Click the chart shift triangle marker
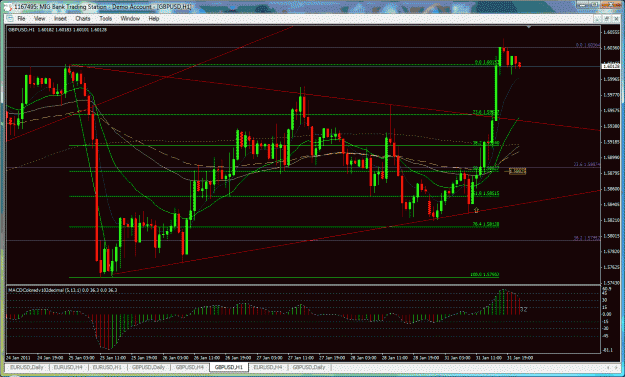Screen dimensions: 625x377 [529, 27]
